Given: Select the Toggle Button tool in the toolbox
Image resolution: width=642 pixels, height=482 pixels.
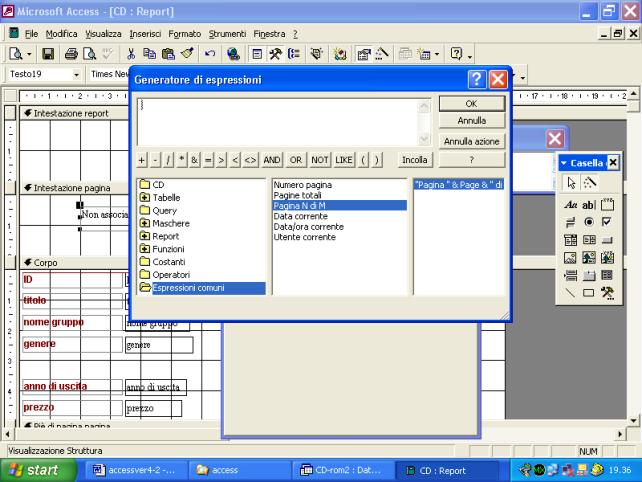Looking at the screenshot, I should 570,222.
